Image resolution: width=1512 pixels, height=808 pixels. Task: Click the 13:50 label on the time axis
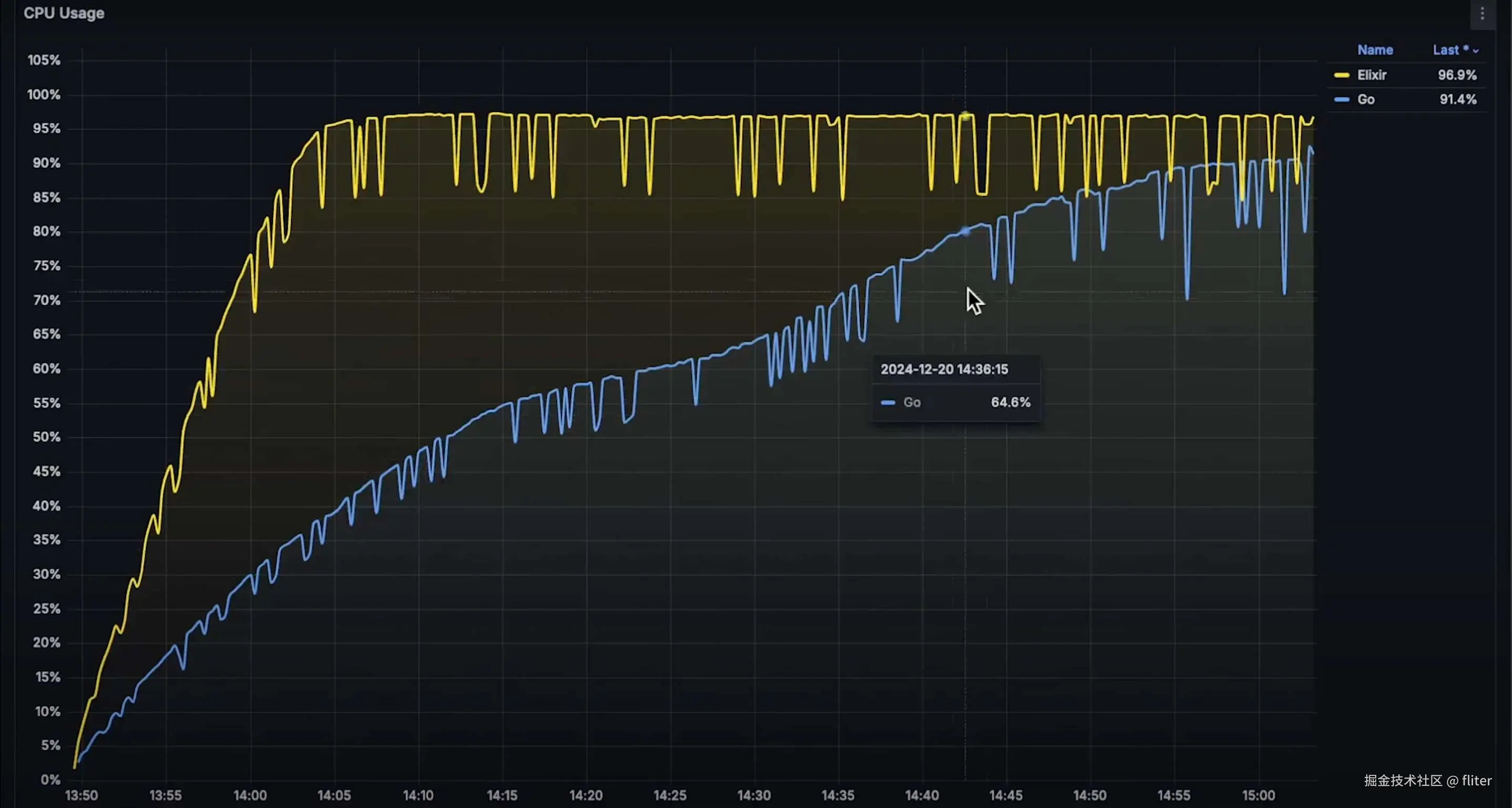[x=82, y=795]
